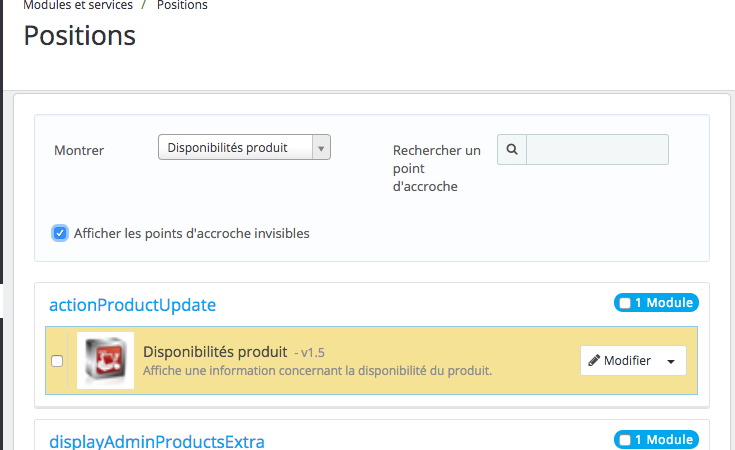Image resolution: width=735 pixels, height=450 pixels.
Task: Tick the Disponibilités produit module row checkbox
Action: click(57, 361)
